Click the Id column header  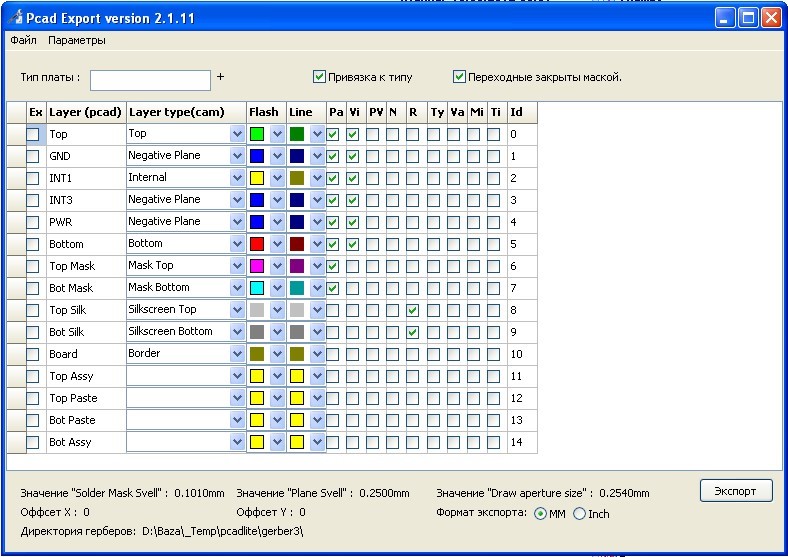pos(522,112)
